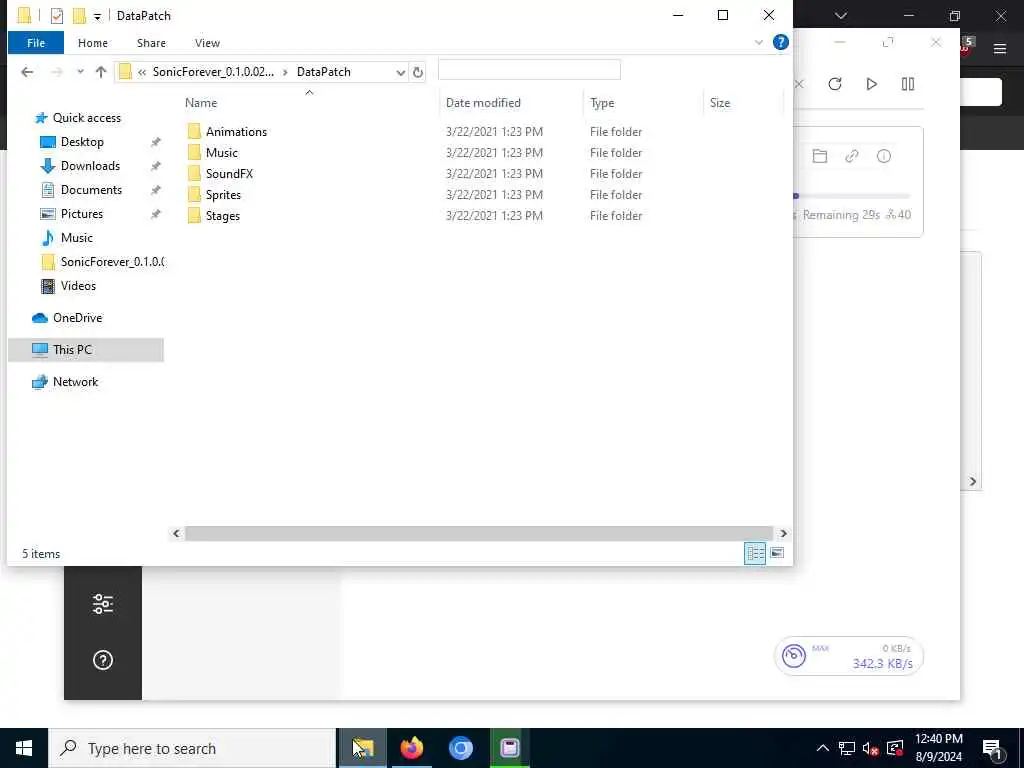Click the horizontal scrollbar in the file list
The height and width of the screenshot is (768, 1024).
(x=479, y=534)
